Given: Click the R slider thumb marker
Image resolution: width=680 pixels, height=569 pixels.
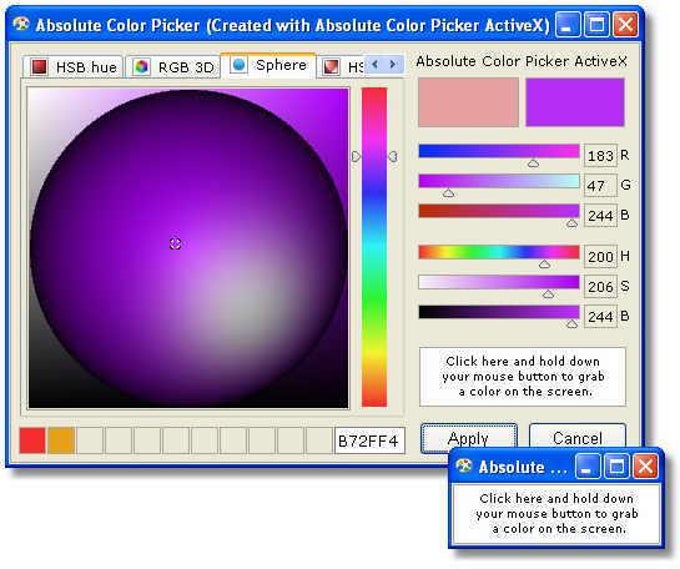Looking at the screenshot, I should [x=533, y=163].
